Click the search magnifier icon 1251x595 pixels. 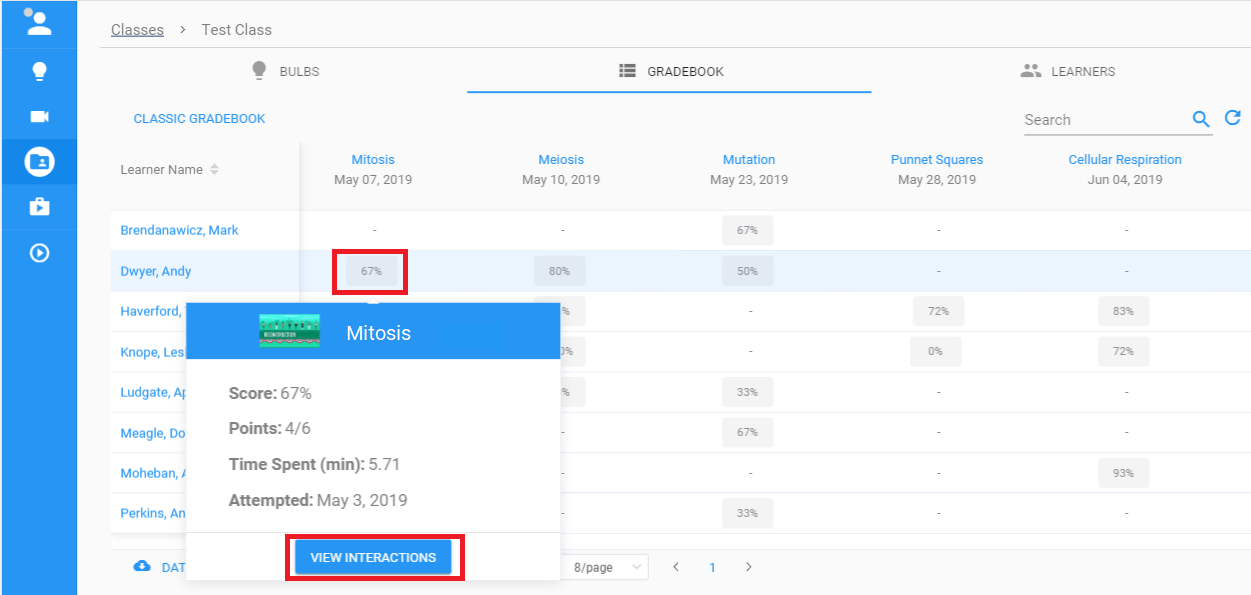tap(1200, 118)
